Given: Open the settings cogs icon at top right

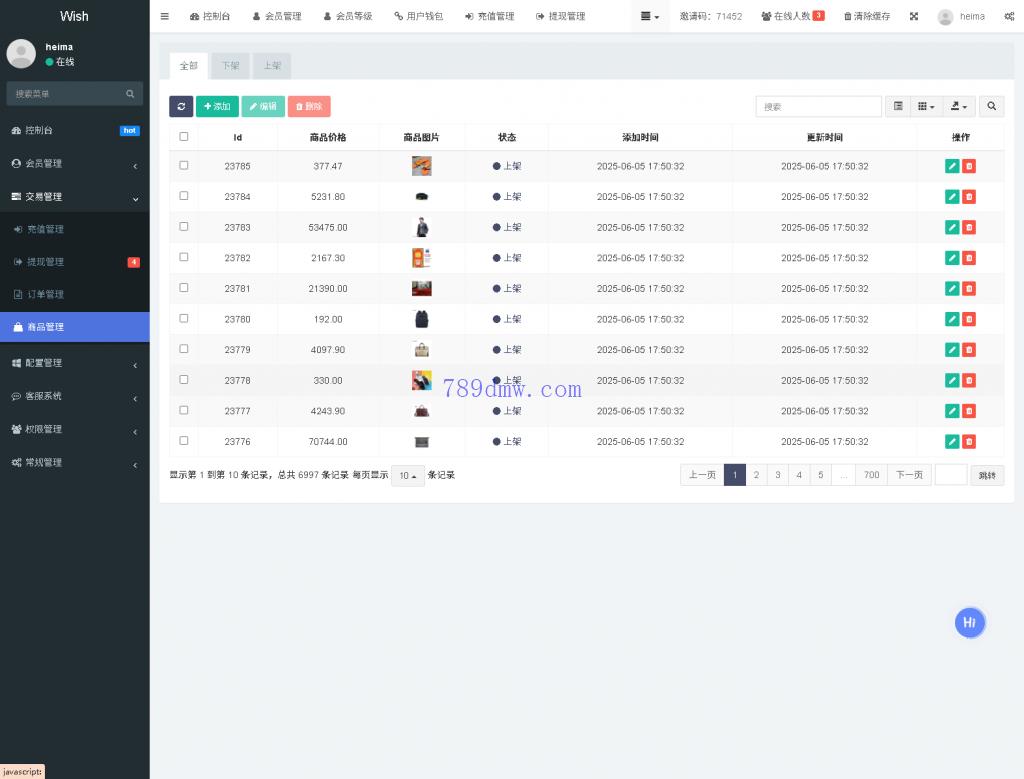Looking at the screenshot, I should 1008,16.
